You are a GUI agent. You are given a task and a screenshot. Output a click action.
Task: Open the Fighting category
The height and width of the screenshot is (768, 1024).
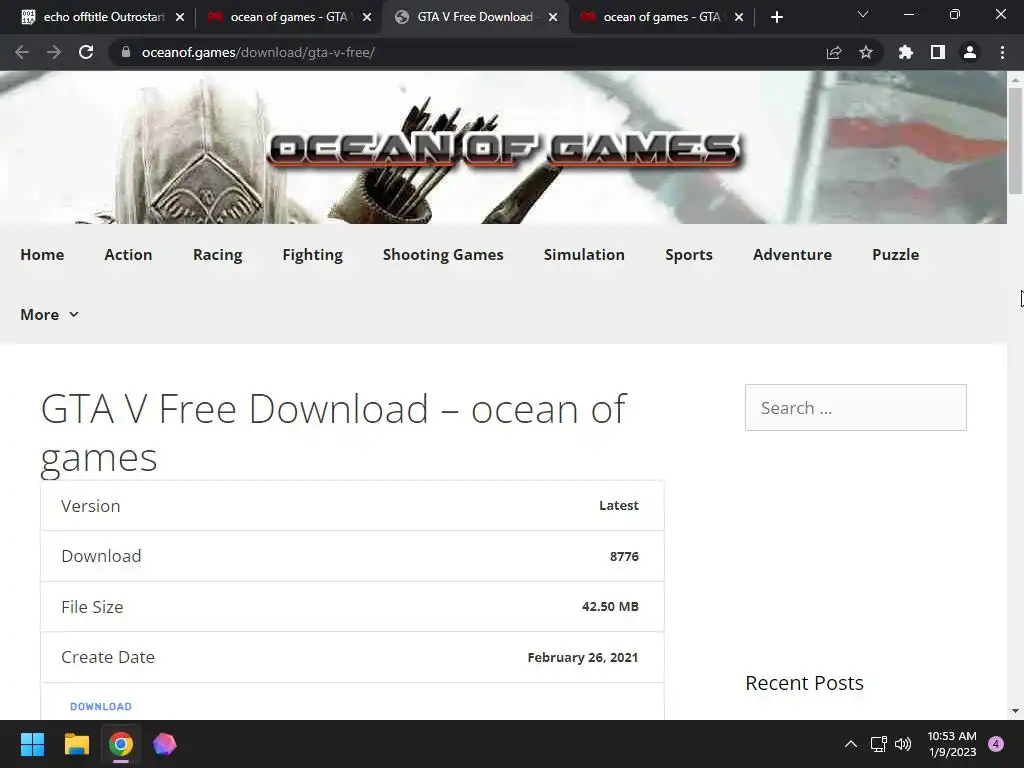tap(312, 255)
